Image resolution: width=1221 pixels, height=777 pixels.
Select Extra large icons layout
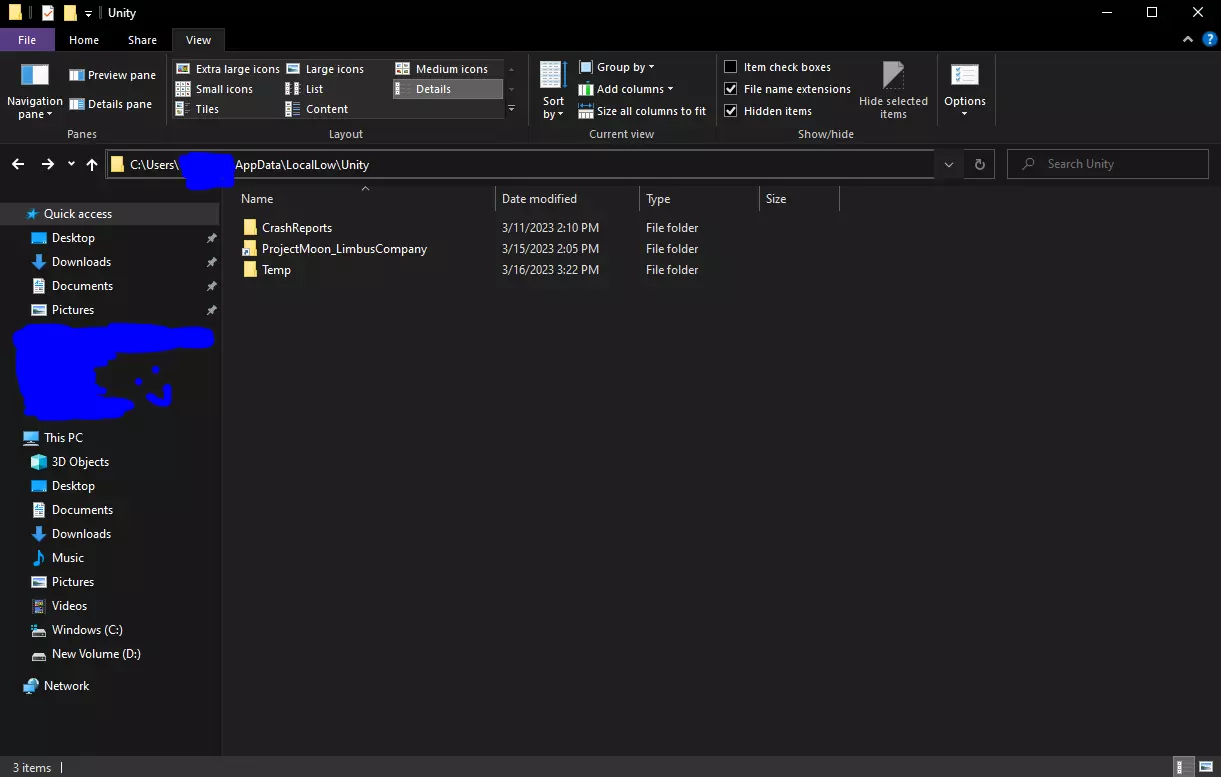227,69
